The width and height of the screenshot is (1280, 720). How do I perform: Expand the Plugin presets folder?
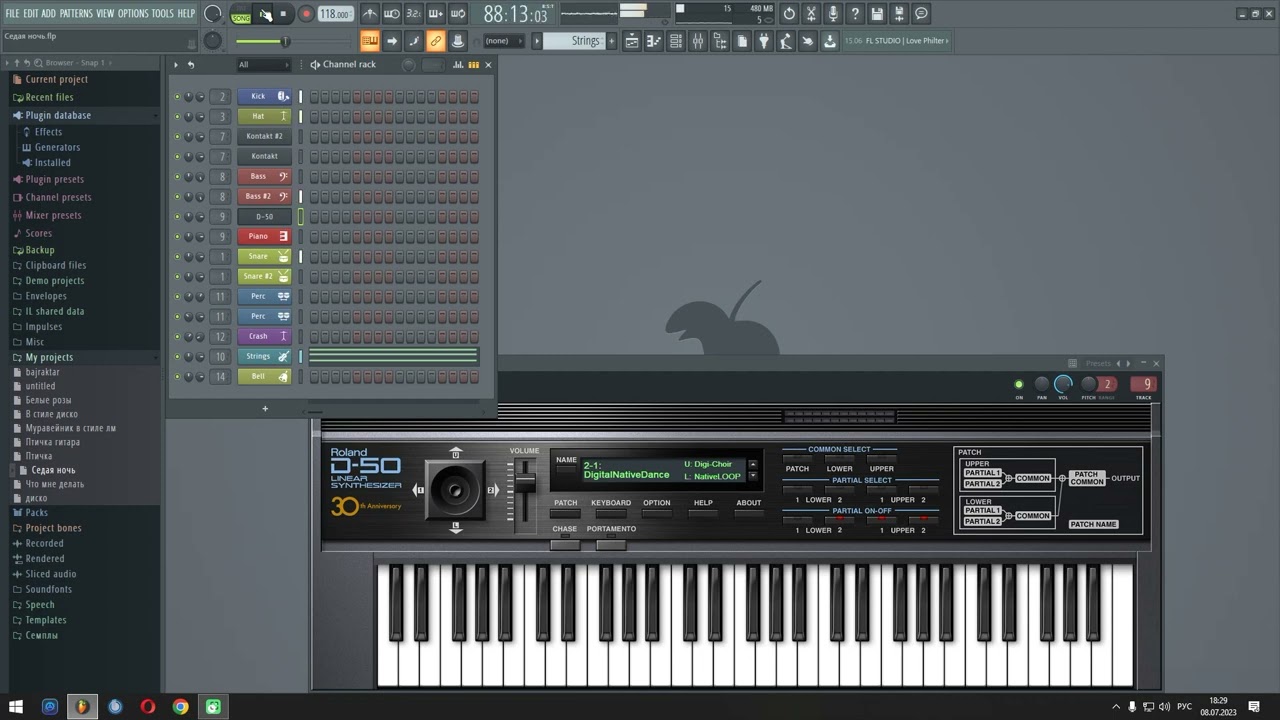coord(54,179)
